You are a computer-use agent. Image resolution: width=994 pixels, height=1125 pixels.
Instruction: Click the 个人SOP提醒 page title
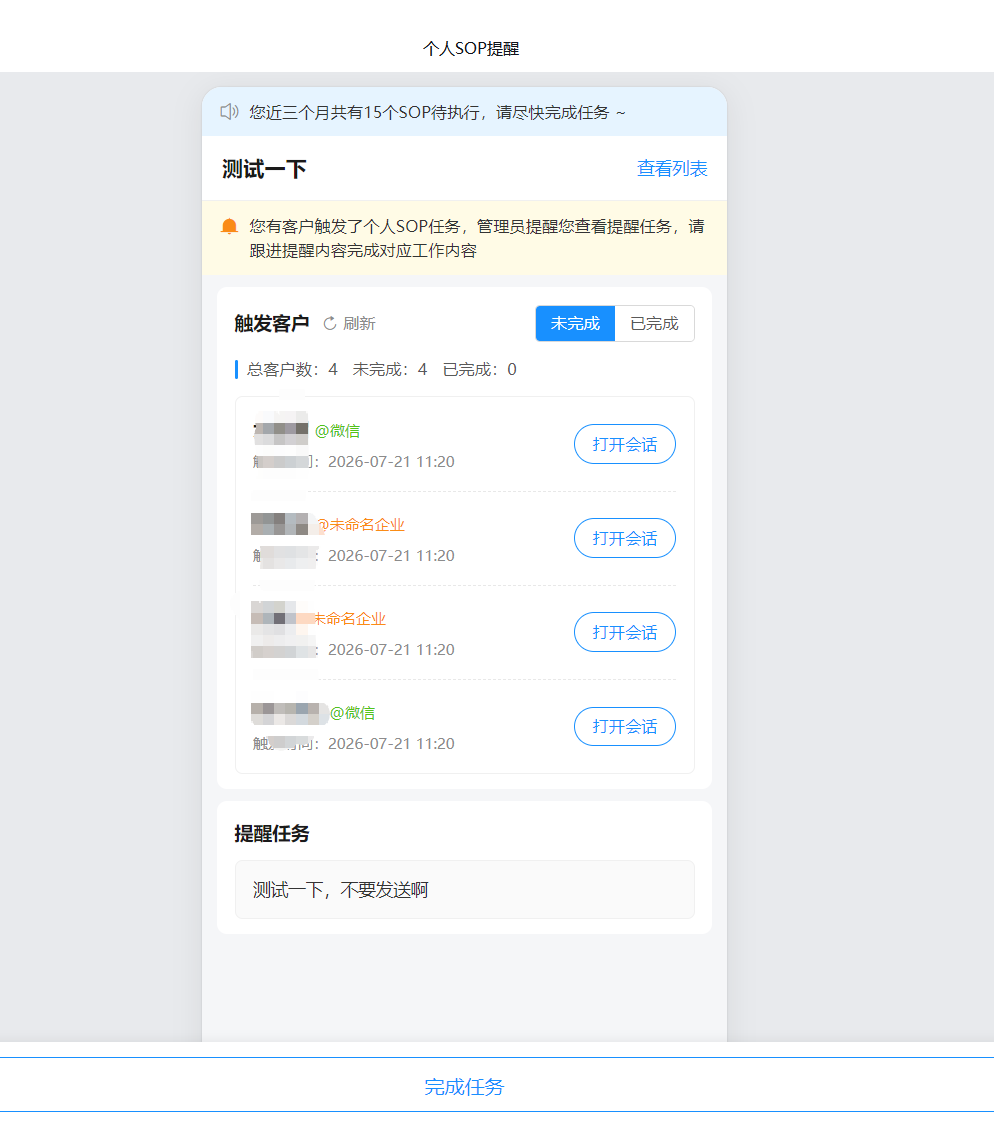471,49
